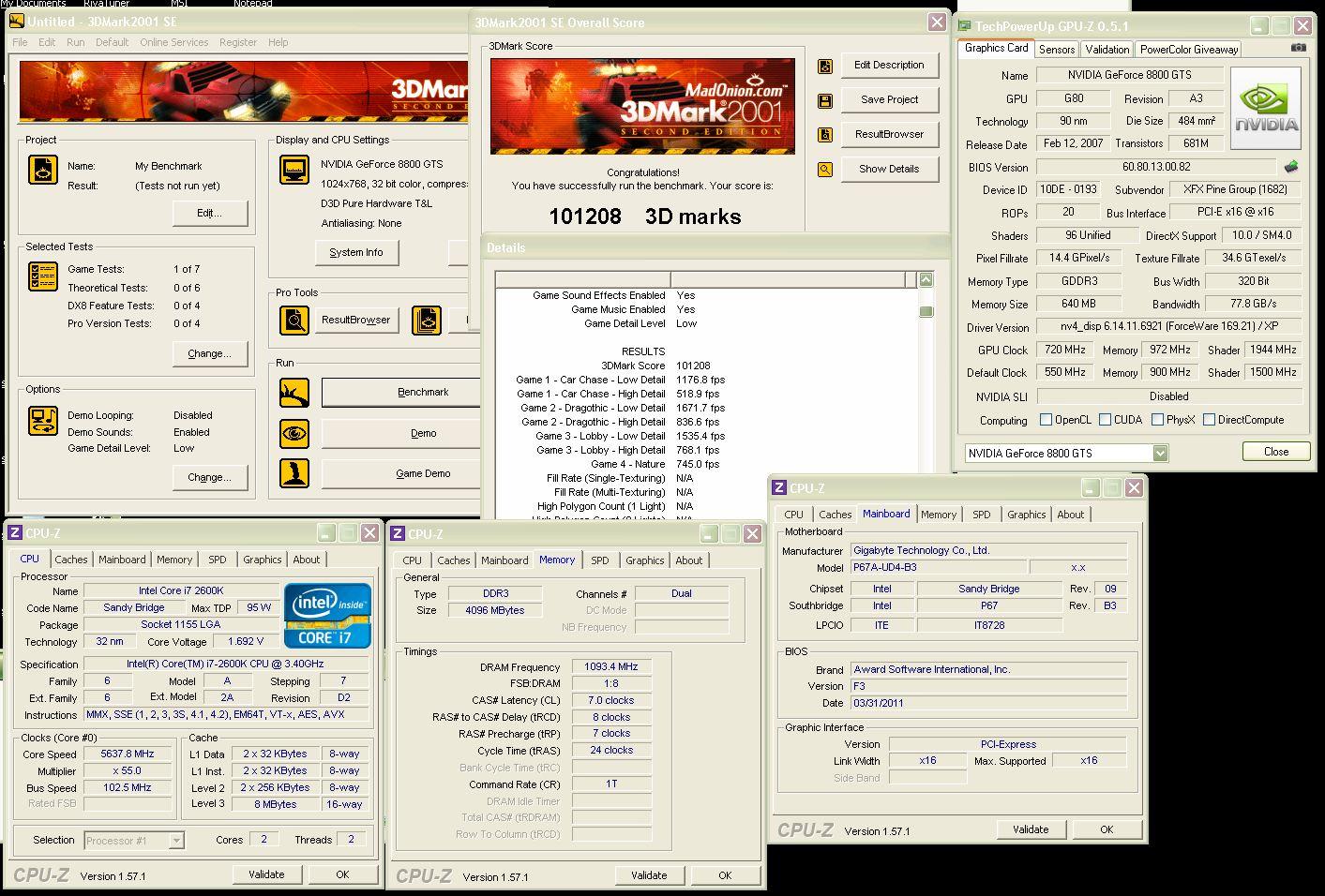Click OK in Memory CPU-Z window
Image resolution: width=1325 pixels, height=896 pixels.
[x=725, y=875]
